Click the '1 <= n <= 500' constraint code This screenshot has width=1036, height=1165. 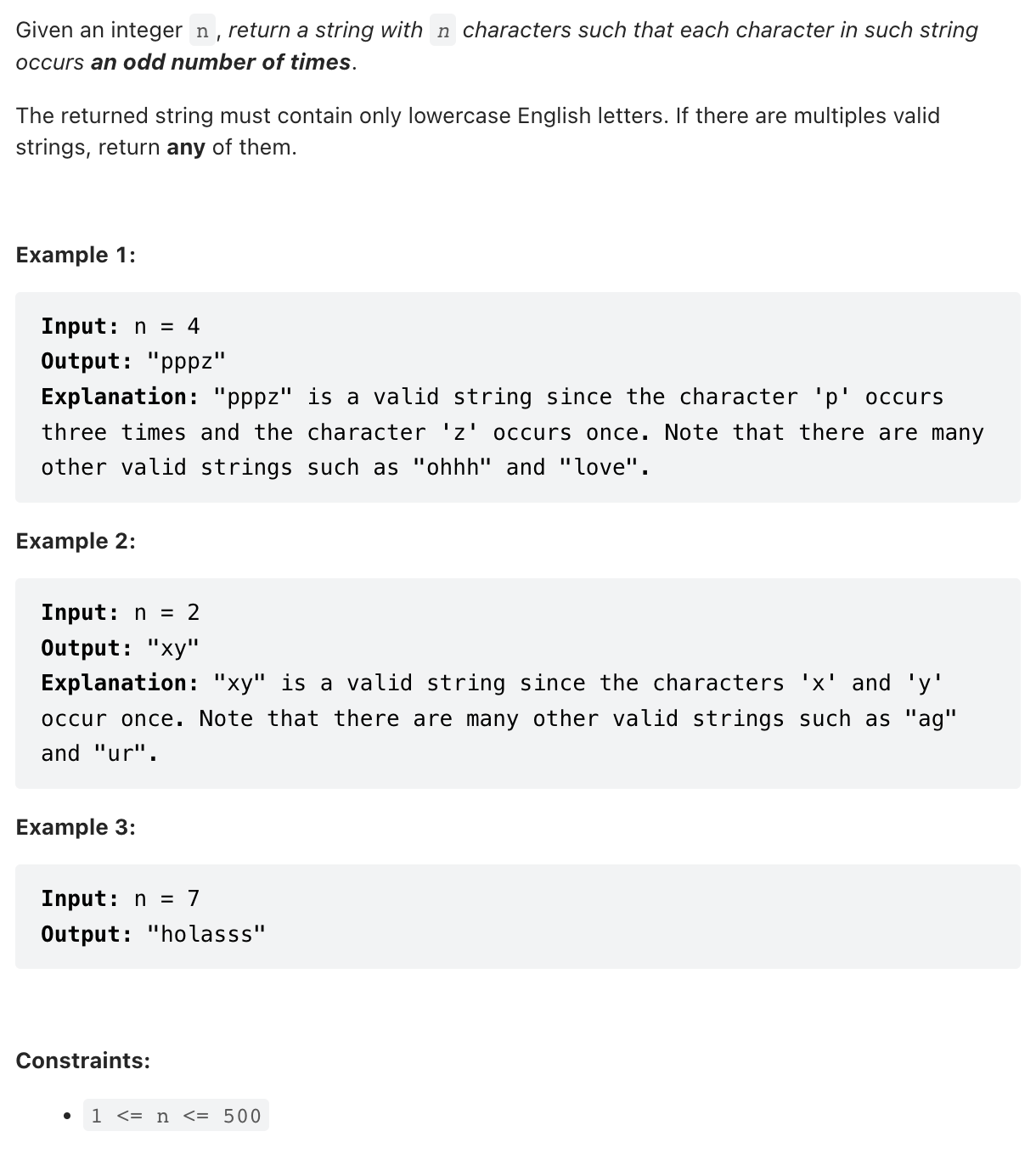pyautogui.click(x=176, y=1116)
